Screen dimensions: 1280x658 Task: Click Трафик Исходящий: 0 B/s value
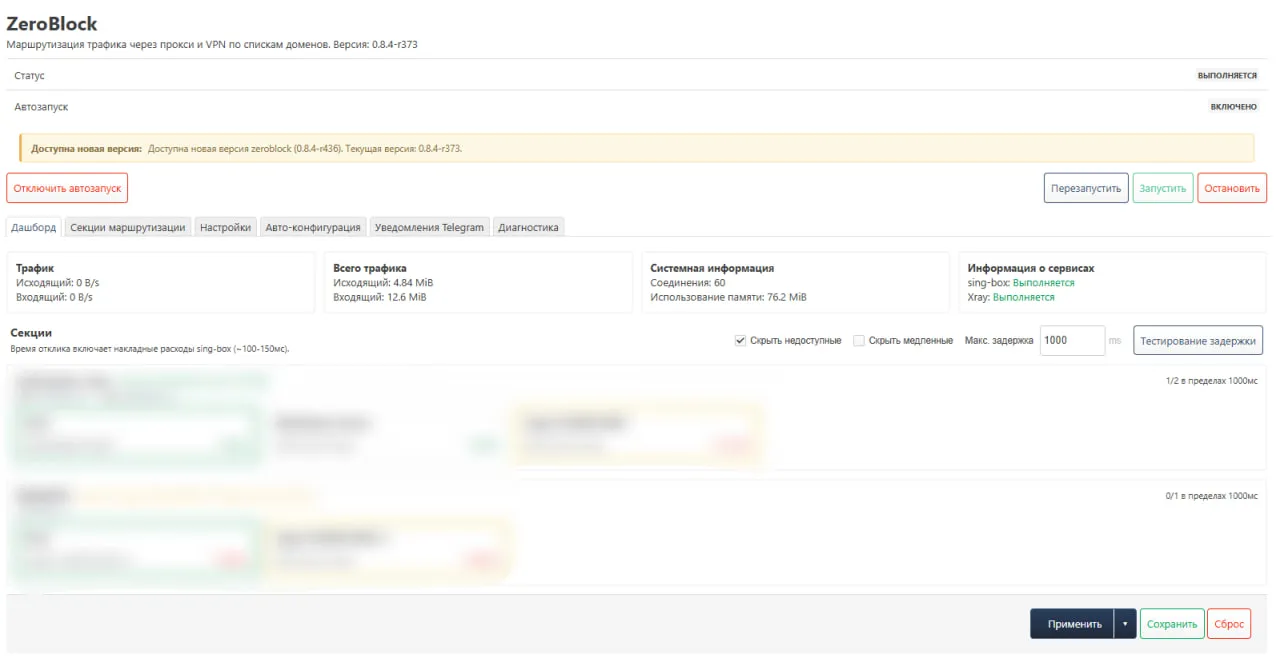[56, 283]
